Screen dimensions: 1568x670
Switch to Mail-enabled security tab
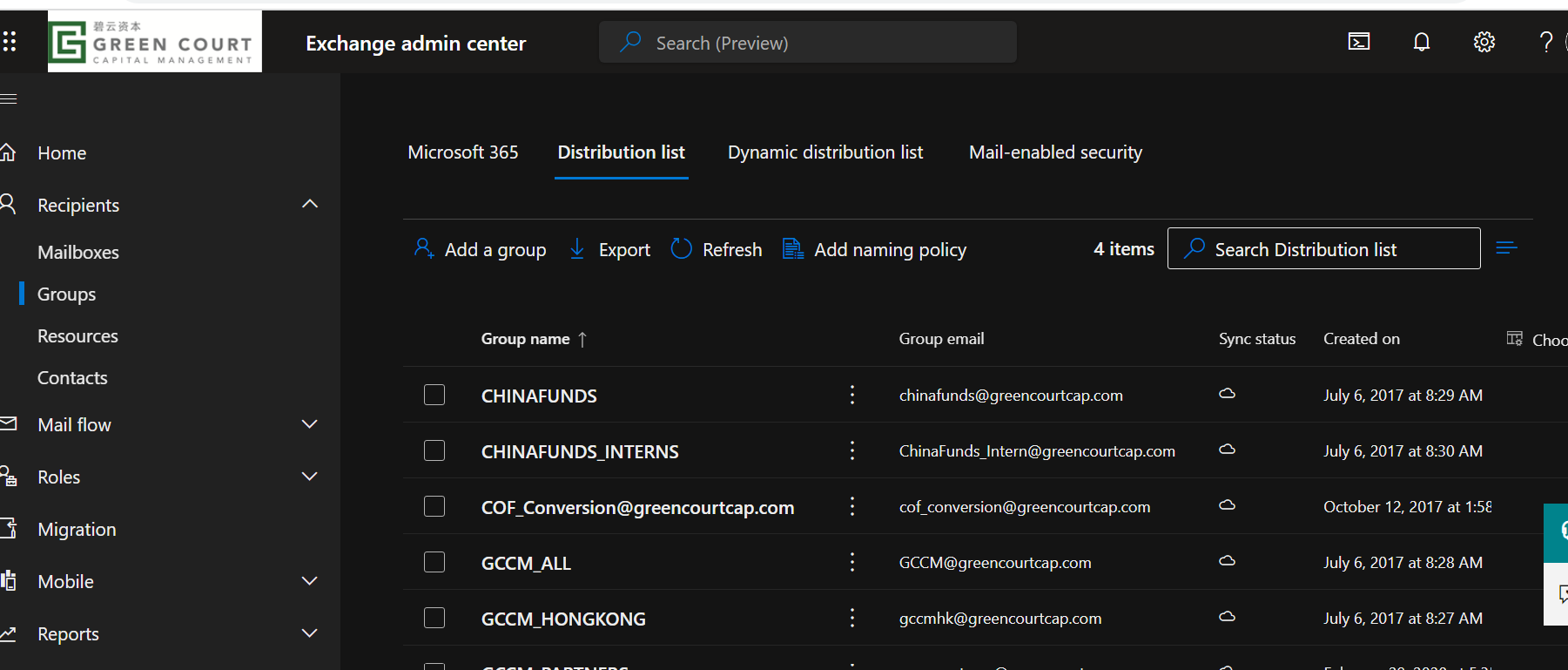click(1055, 152)
